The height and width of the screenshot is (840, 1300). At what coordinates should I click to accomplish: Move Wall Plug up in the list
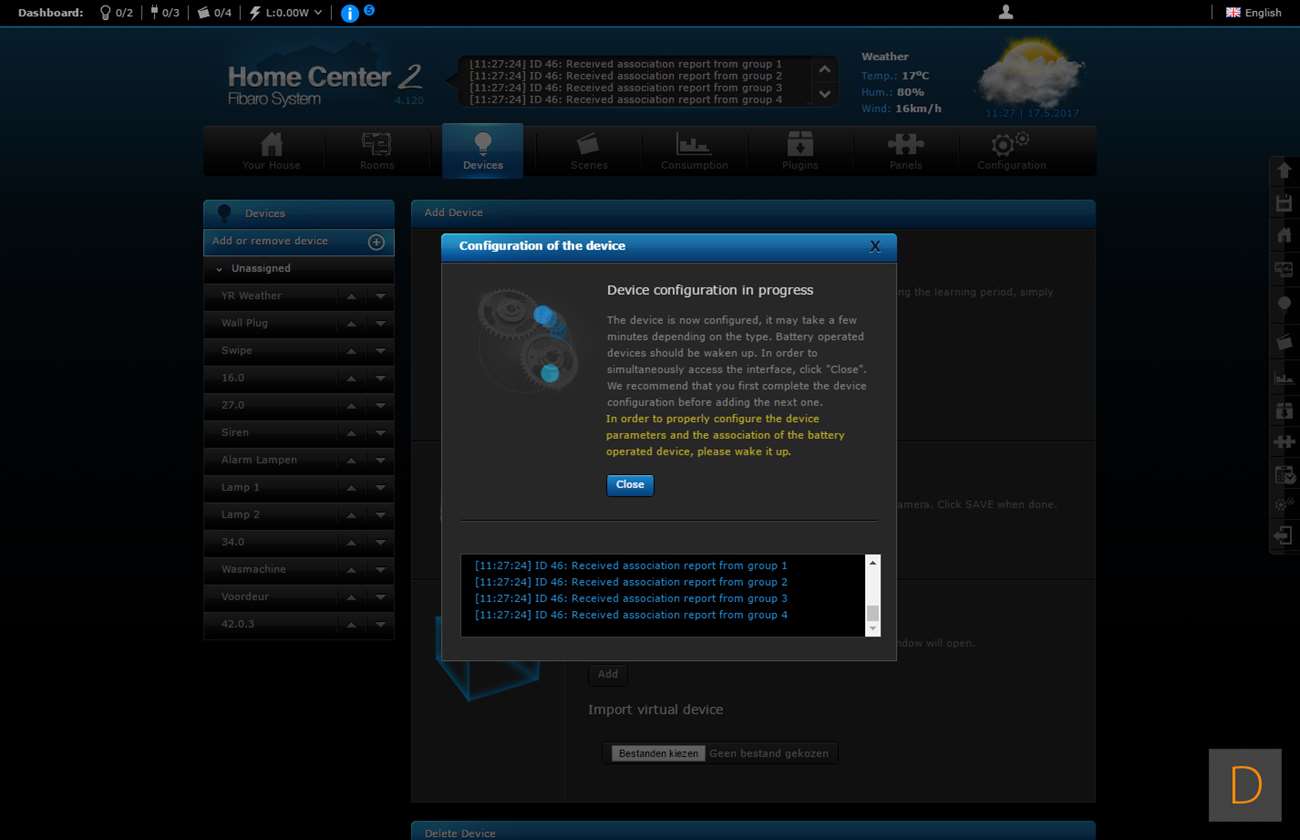[x=351, y=324]
